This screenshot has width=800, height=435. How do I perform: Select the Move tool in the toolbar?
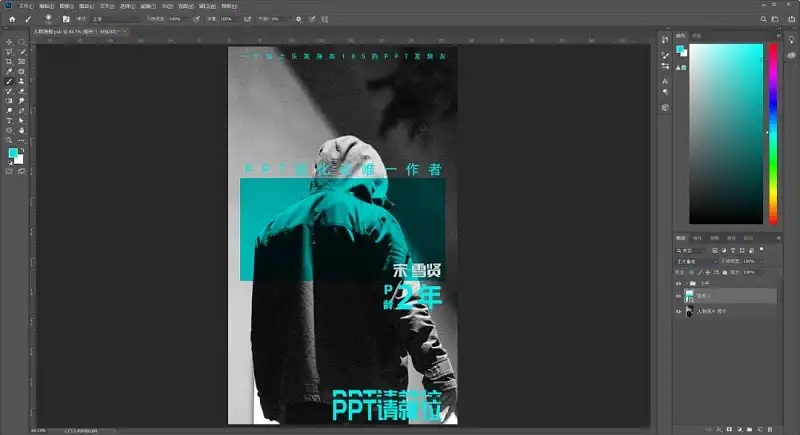pyautogui.click(x=9, y=42)
